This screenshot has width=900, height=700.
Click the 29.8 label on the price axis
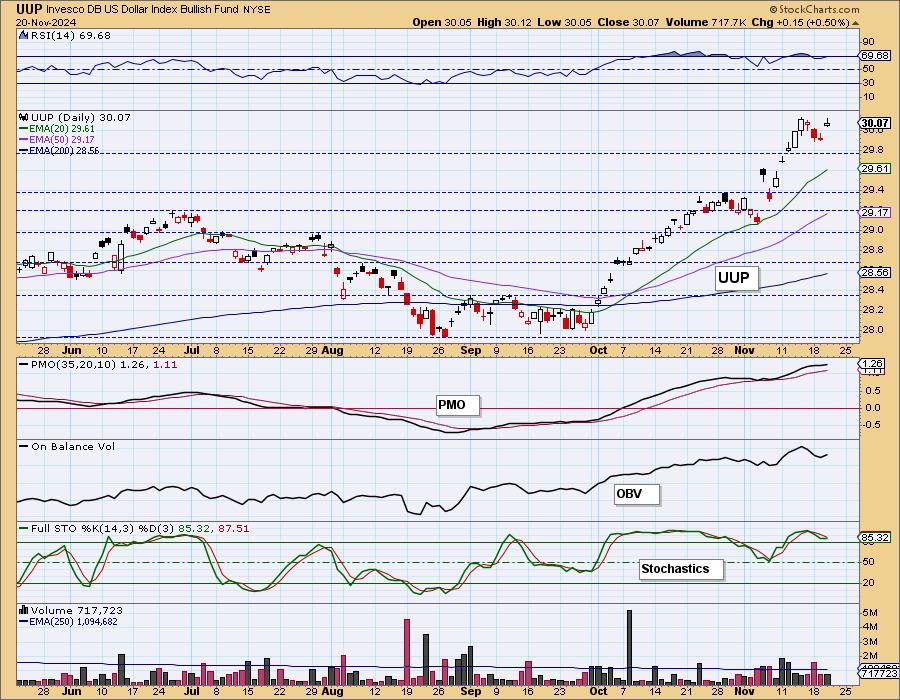(872, 150)
